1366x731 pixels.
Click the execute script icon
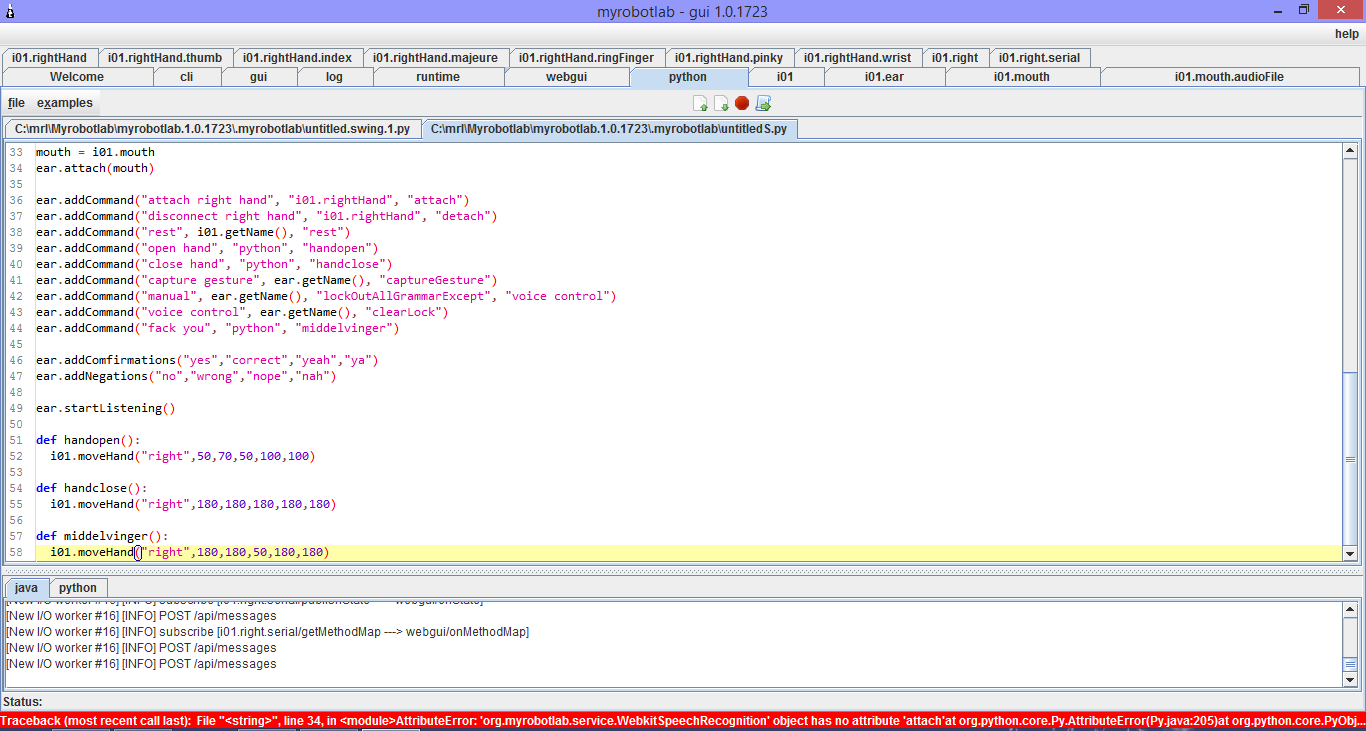click(x=763, y=103)
